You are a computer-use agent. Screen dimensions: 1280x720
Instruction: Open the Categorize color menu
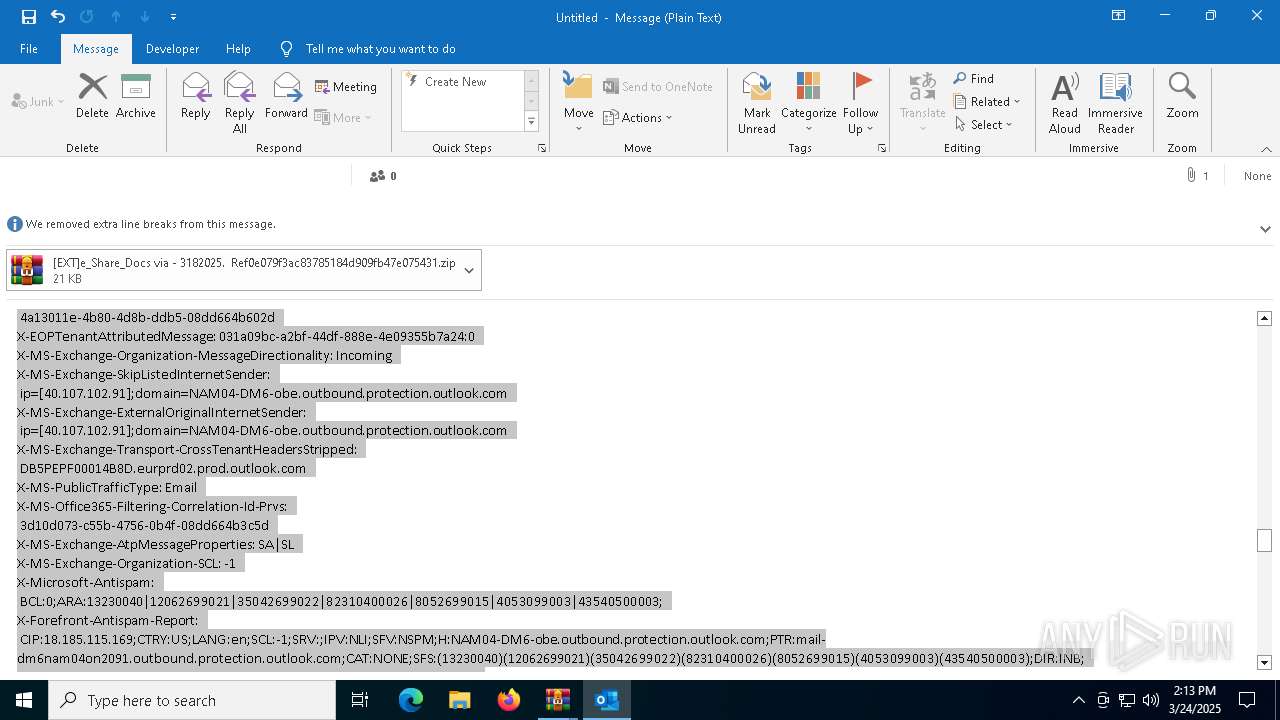(809, 102)
